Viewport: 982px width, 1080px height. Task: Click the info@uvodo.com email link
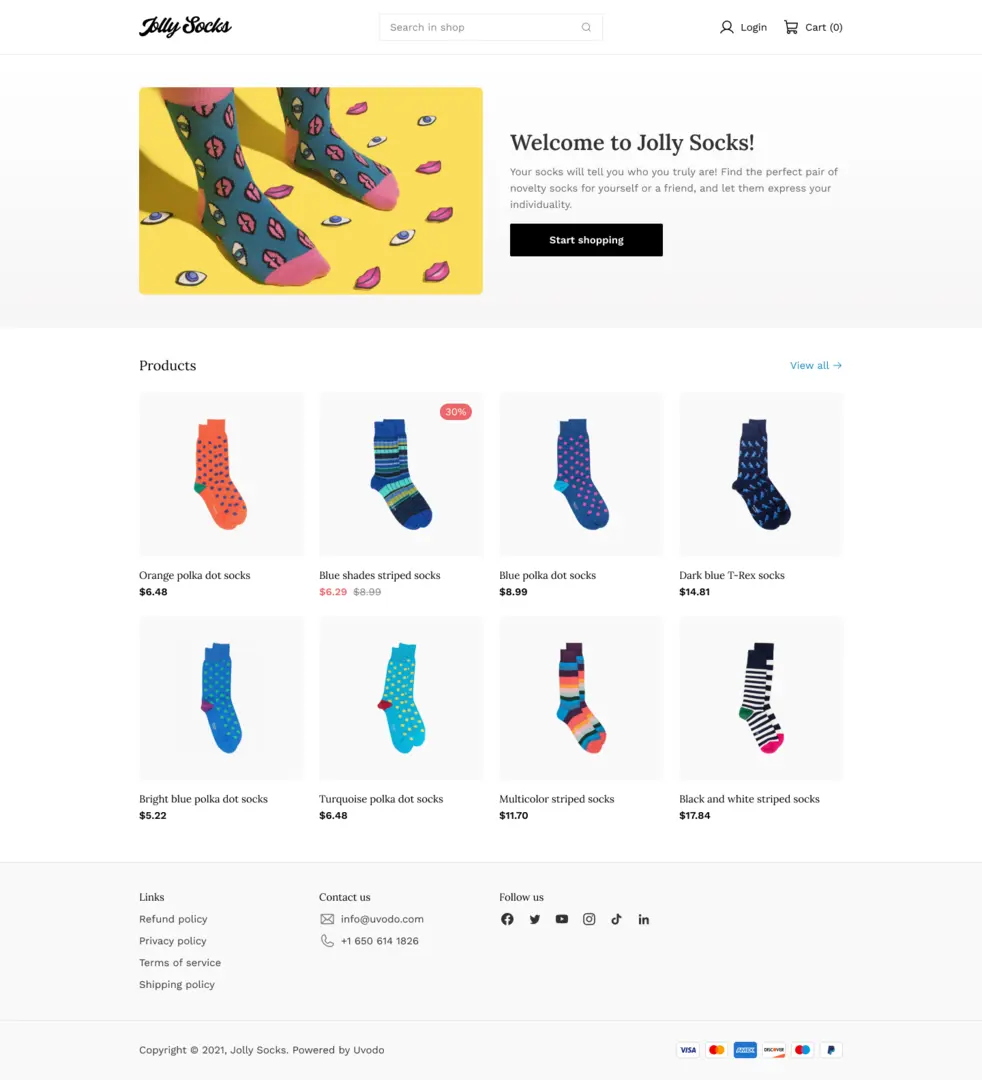[x=382, y=919]
